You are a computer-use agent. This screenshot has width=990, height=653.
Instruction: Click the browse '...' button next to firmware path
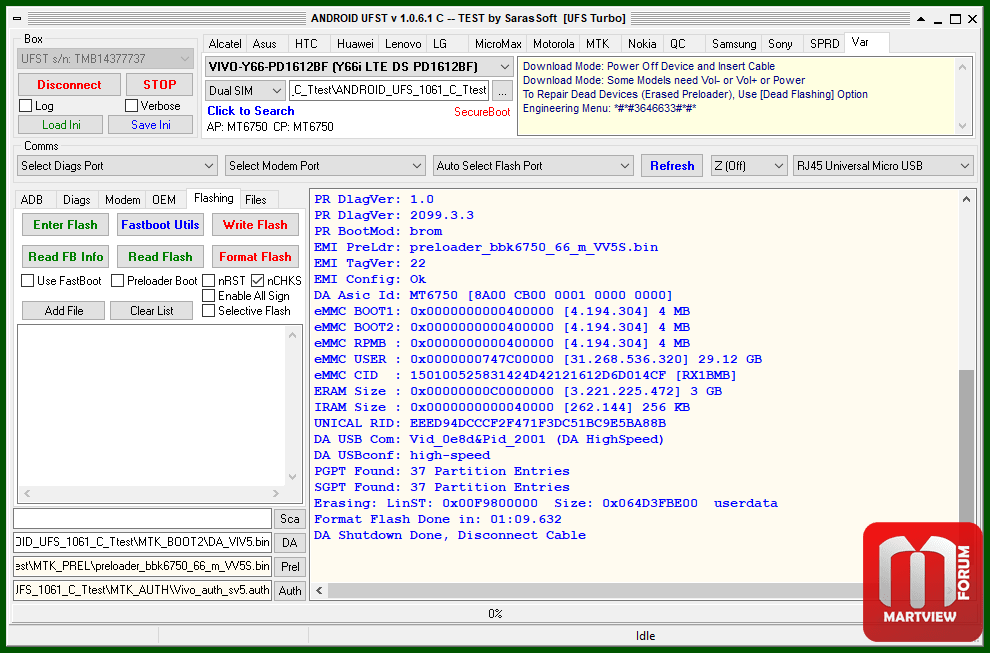502,91
